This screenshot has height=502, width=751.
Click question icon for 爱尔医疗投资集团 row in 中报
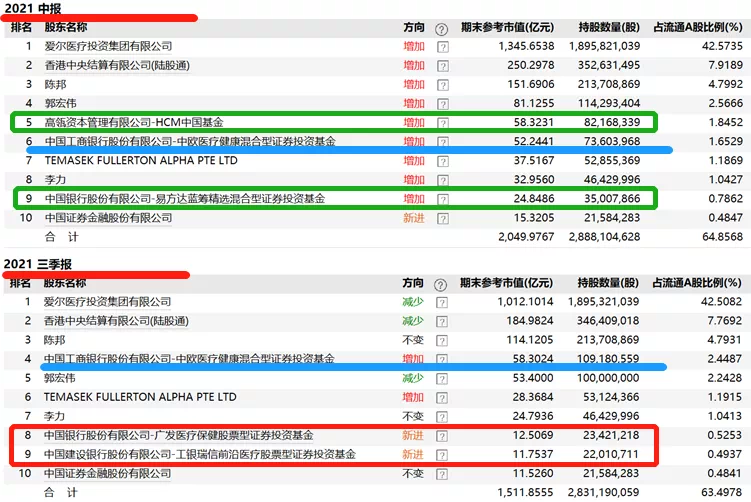[x=443, y=47]
